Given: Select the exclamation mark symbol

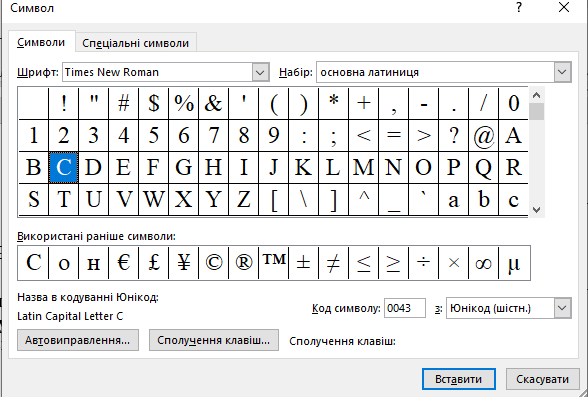Looking at the screenshot, I should pos(64,103).
